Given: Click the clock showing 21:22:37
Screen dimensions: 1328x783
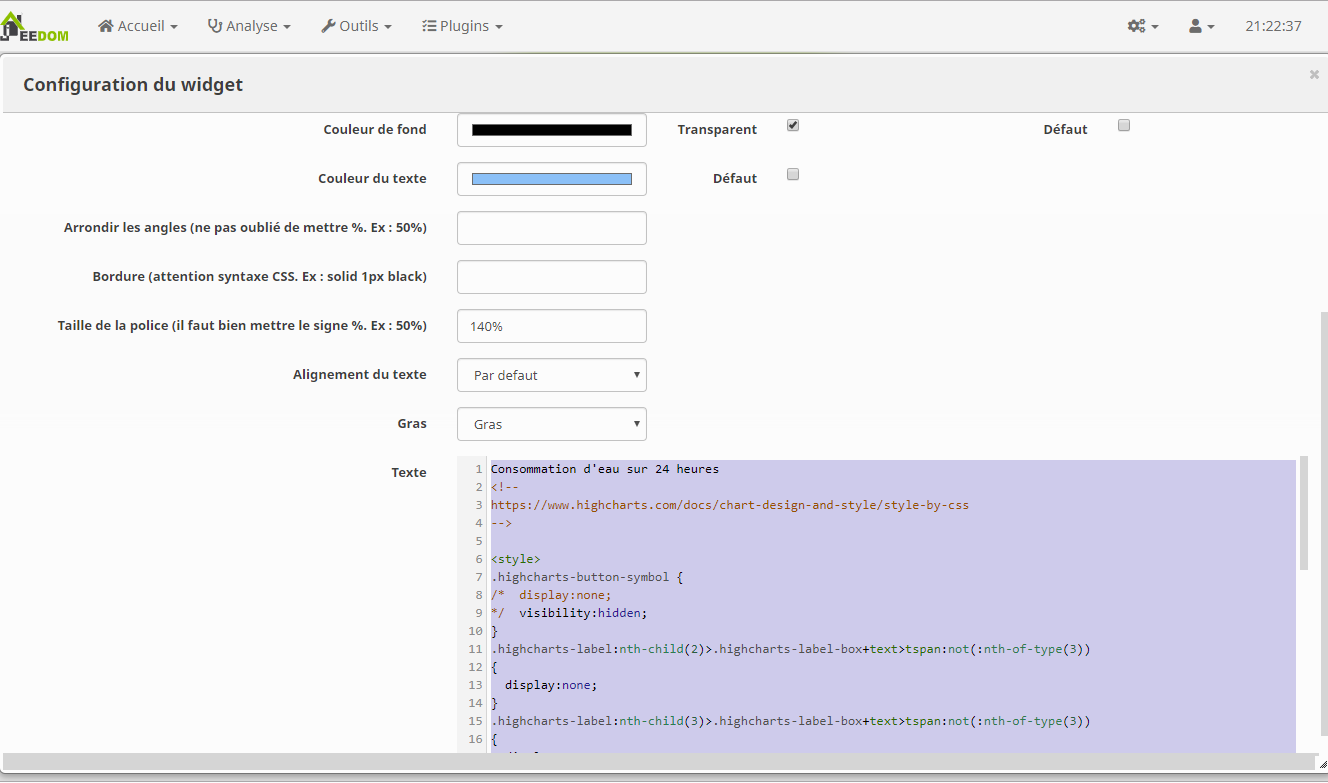Looking at the screenshot, I should coord(1273,26).
